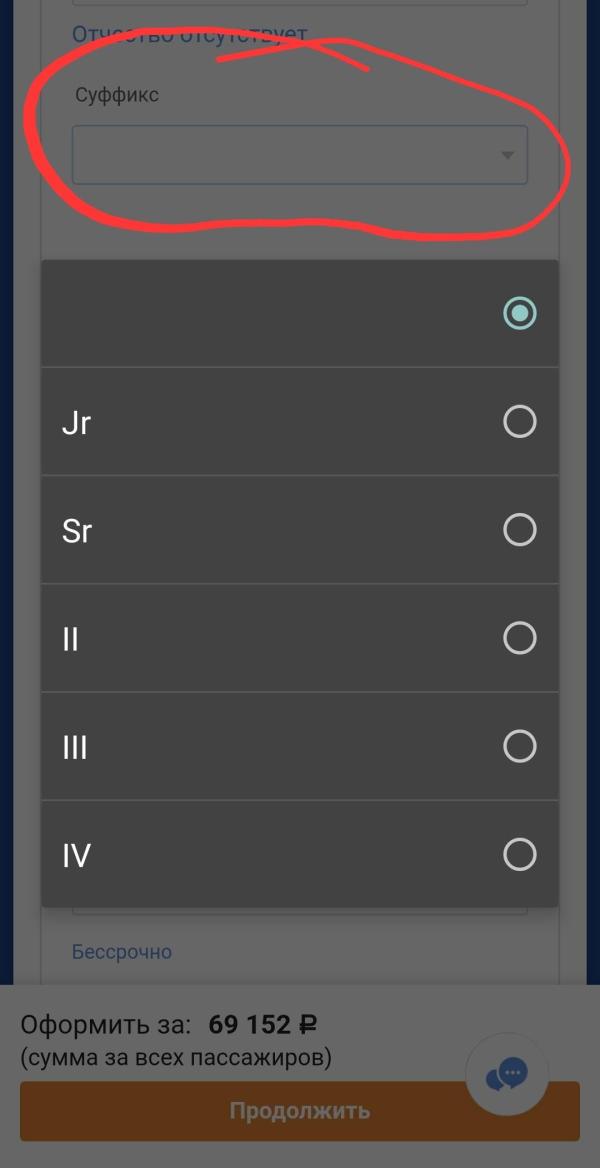
Task: Select the Sr radio button
Action: tap(519, 530)
